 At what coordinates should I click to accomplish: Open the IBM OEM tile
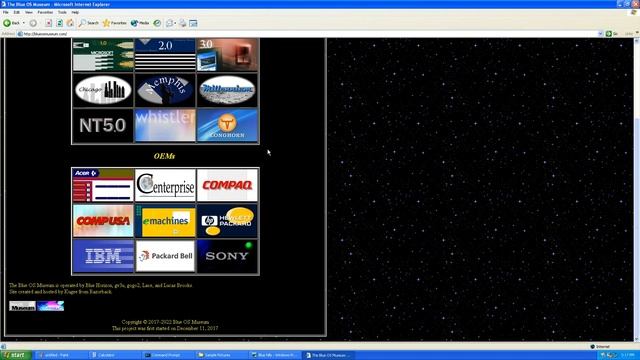[x=103, y=256]
